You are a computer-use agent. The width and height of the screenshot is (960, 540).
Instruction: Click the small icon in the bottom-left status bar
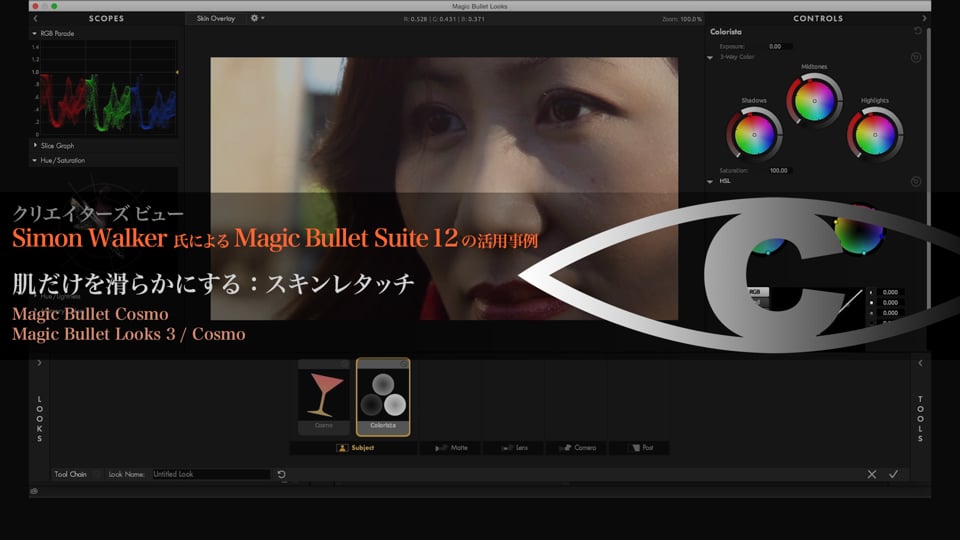tap(34, 491)
